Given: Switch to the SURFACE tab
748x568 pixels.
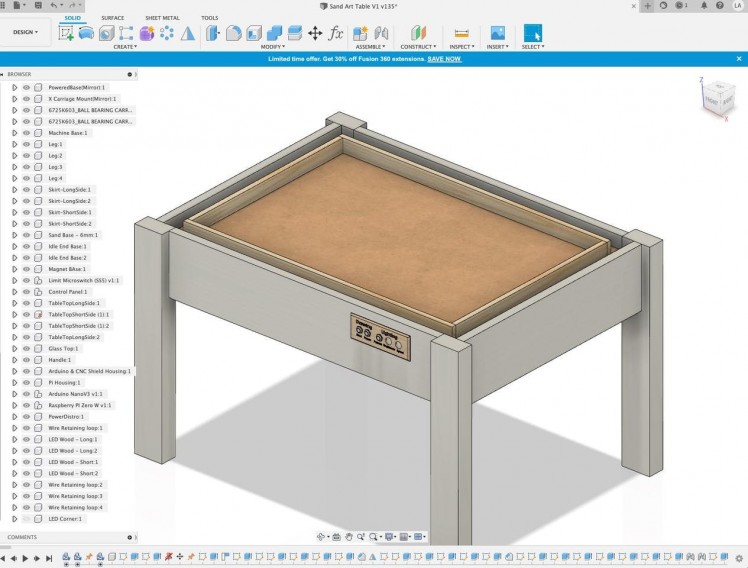Looking at the screenshot, I should 113,18.
